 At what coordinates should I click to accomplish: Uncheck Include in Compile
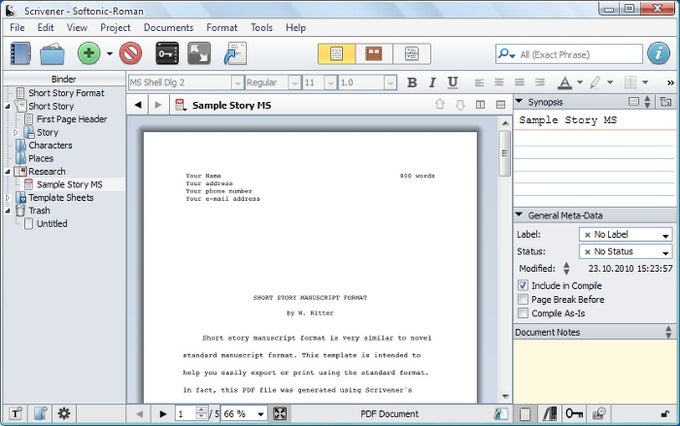click(523, 285)
